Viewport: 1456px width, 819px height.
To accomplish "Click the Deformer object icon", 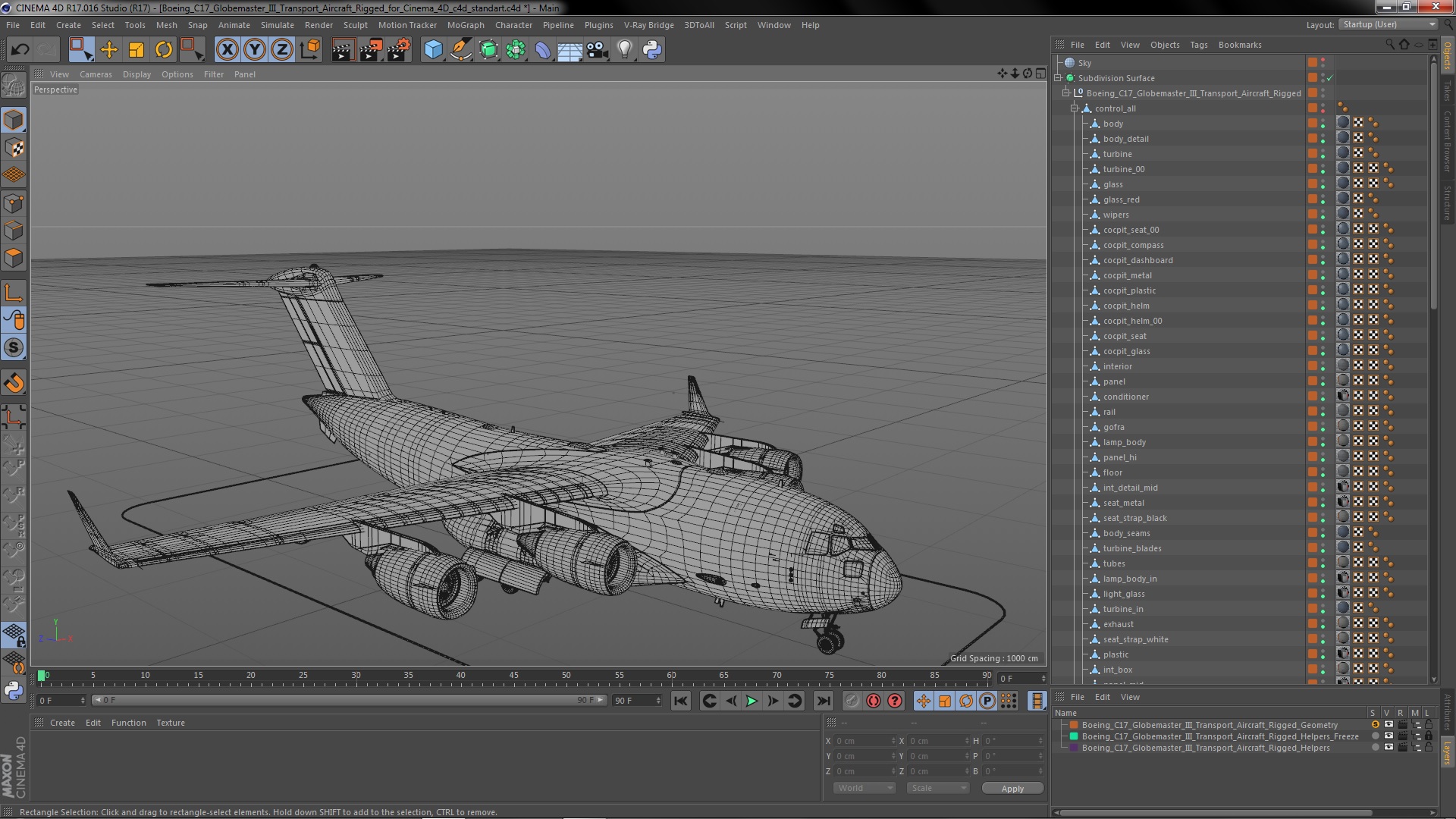I will click(x=543, y=50).
